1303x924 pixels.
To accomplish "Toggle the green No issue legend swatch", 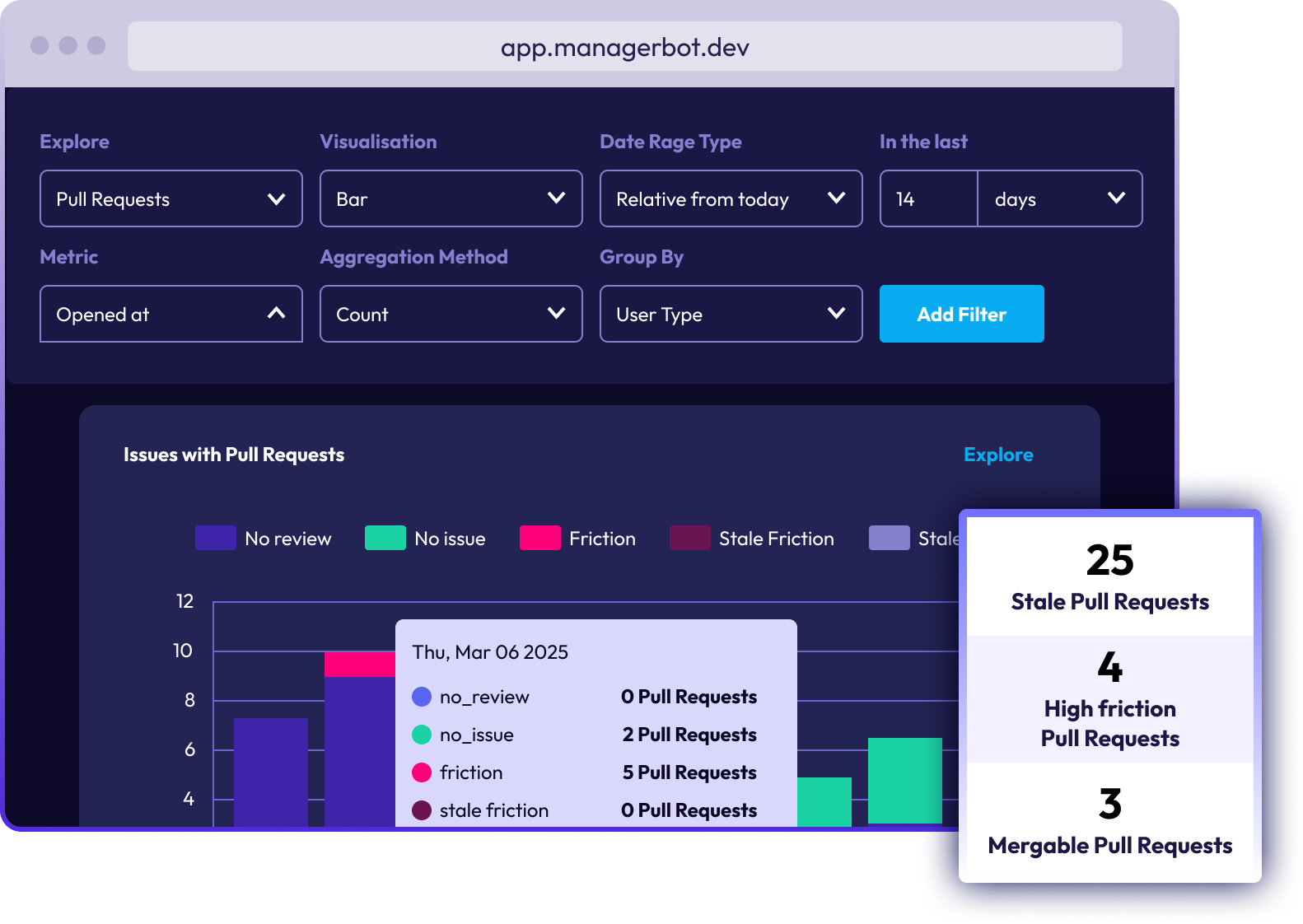I will (385, 538).
